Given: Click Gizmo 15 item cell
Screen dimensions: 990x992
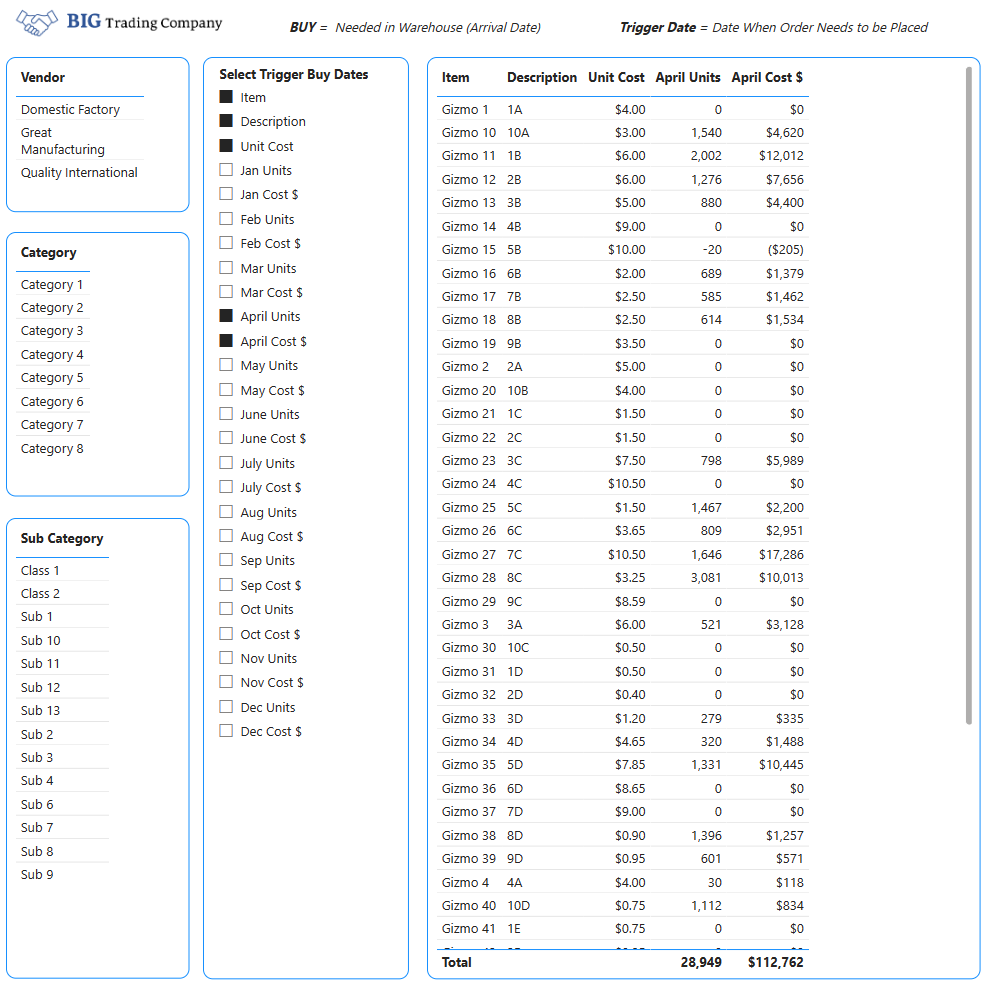Looking at the screenshot, I should click(x=469, y=250).
